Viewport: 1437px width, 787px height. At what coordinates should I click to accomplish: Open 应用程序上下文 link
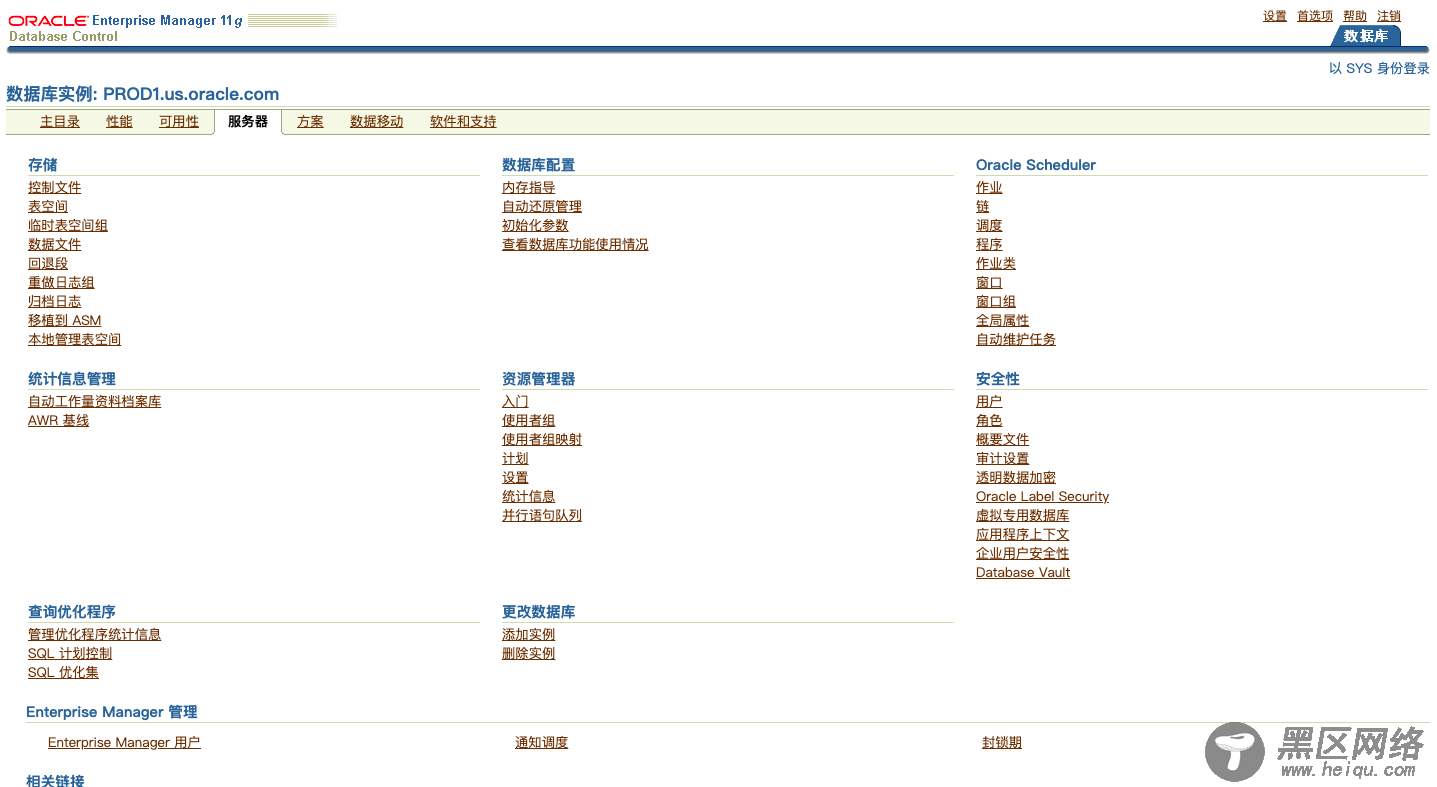[x=1023, y=535]
